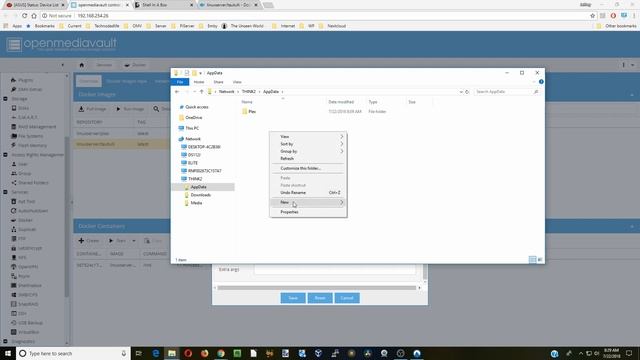
Task: Refresh the Explorer address bar
Action: (467, 92)
